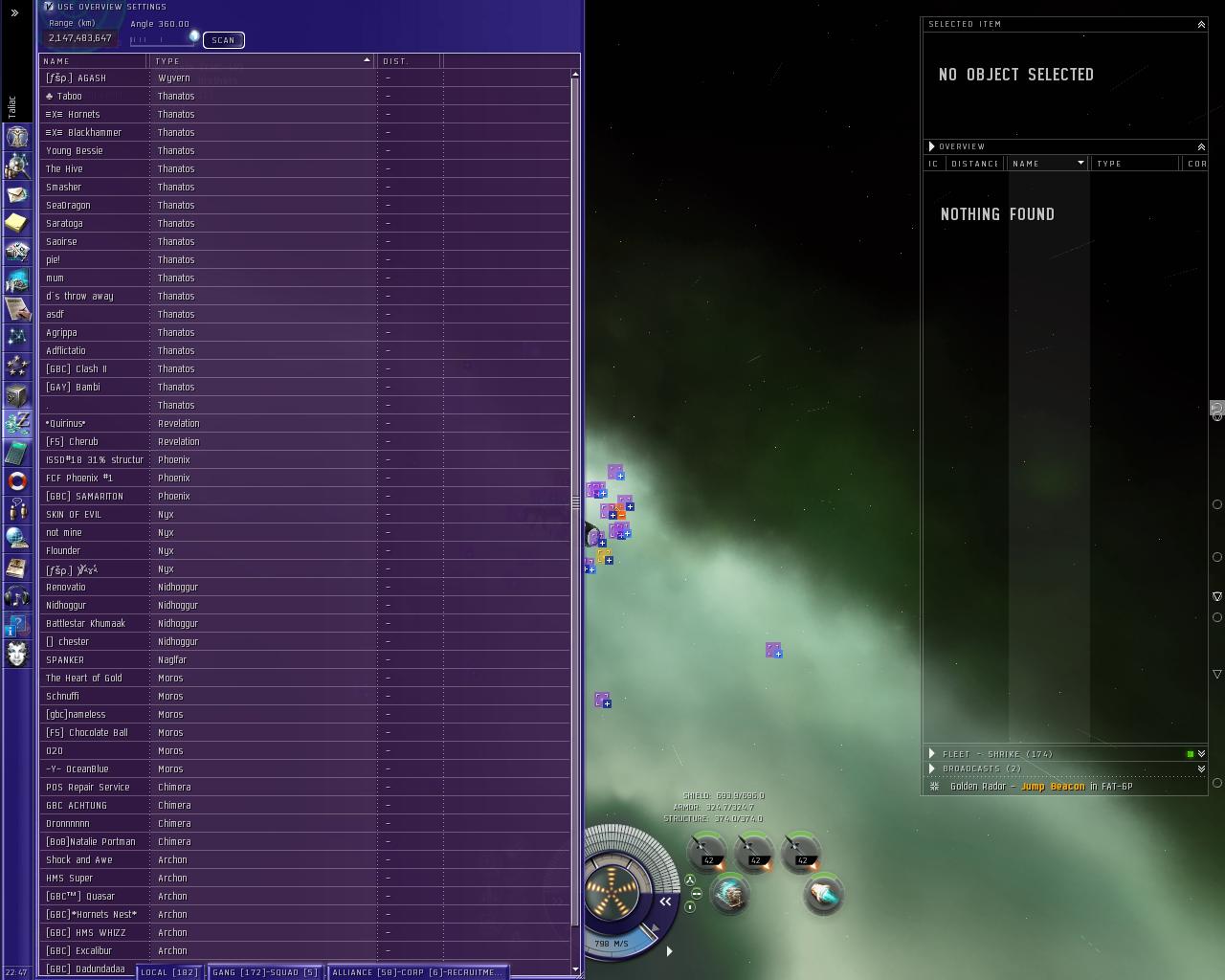Select the SPANKER Naglfar row
The height and width of the screenshot is (980, 1225).
(x=306, y=660)
